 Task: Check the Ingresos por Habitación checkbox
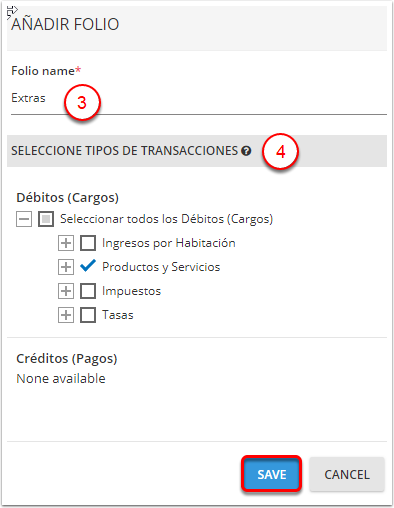click(88, 243)
